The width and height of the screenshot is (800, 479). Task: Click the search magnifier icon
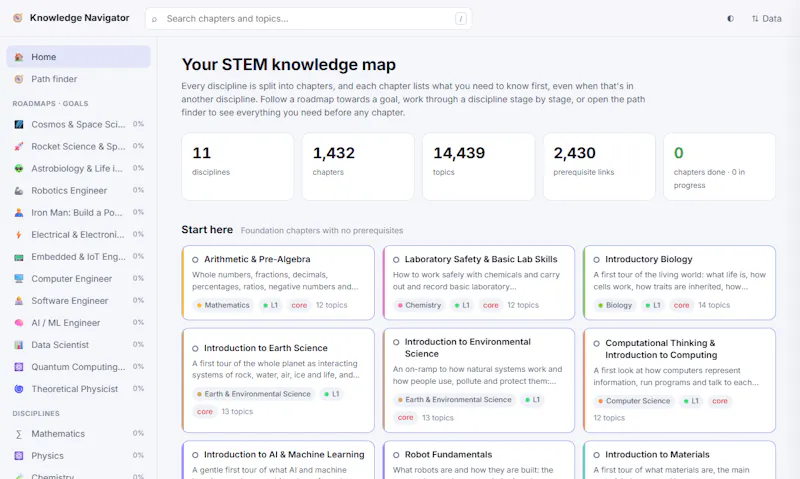[x=154, y=19]
